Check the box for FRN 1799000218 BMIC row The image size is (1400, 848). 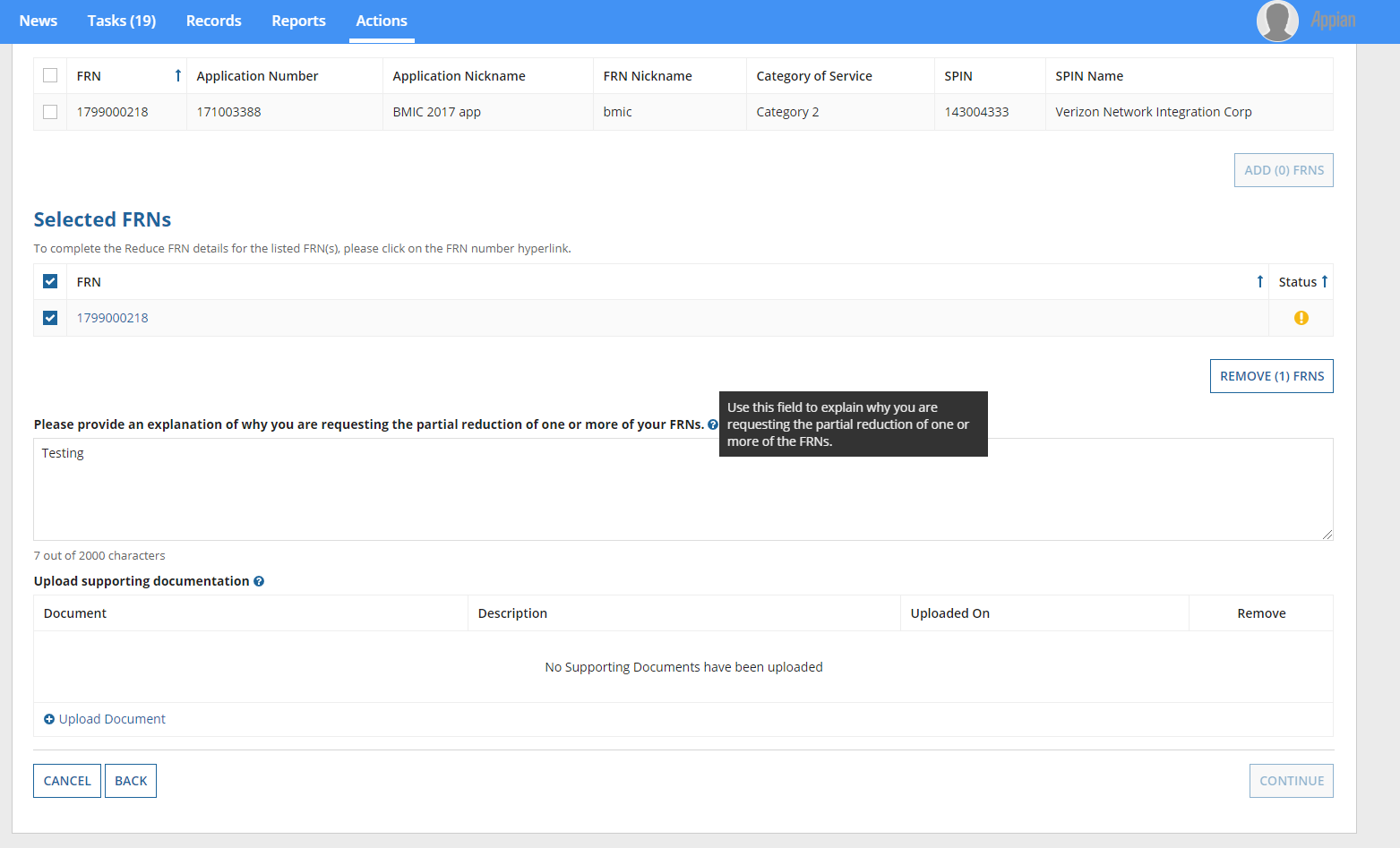click(x=50, y=112)
